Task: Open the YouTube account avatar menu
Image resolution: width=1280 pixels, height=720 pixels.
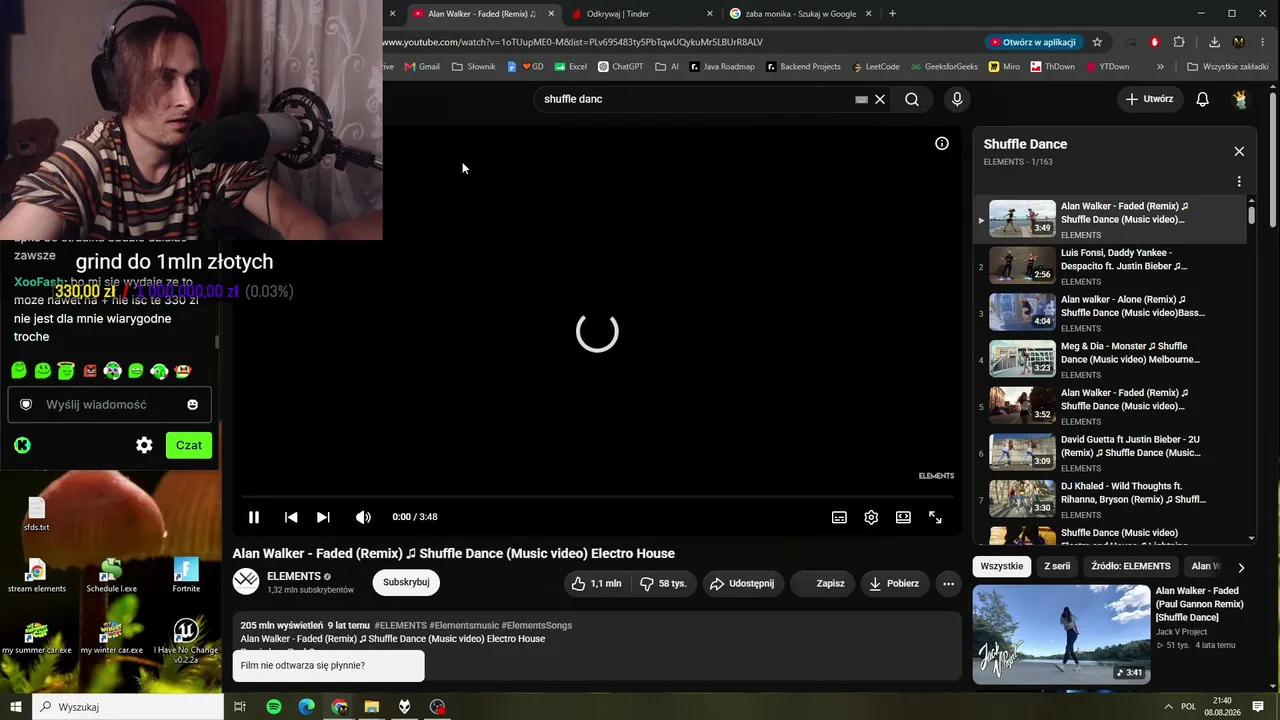Action: [1240, 99]
